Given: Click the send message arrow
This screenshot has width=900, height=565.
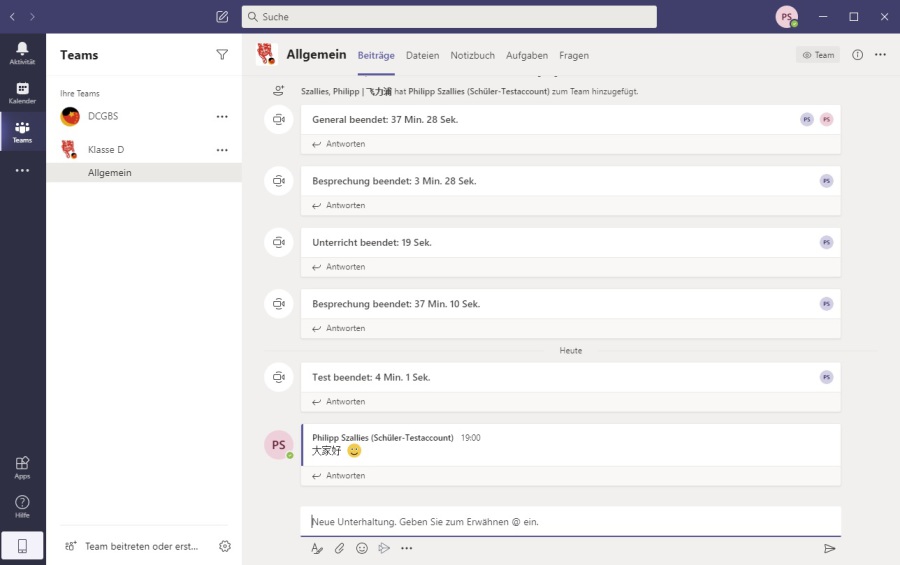Looking at the screenshot, I should point(829,548).
